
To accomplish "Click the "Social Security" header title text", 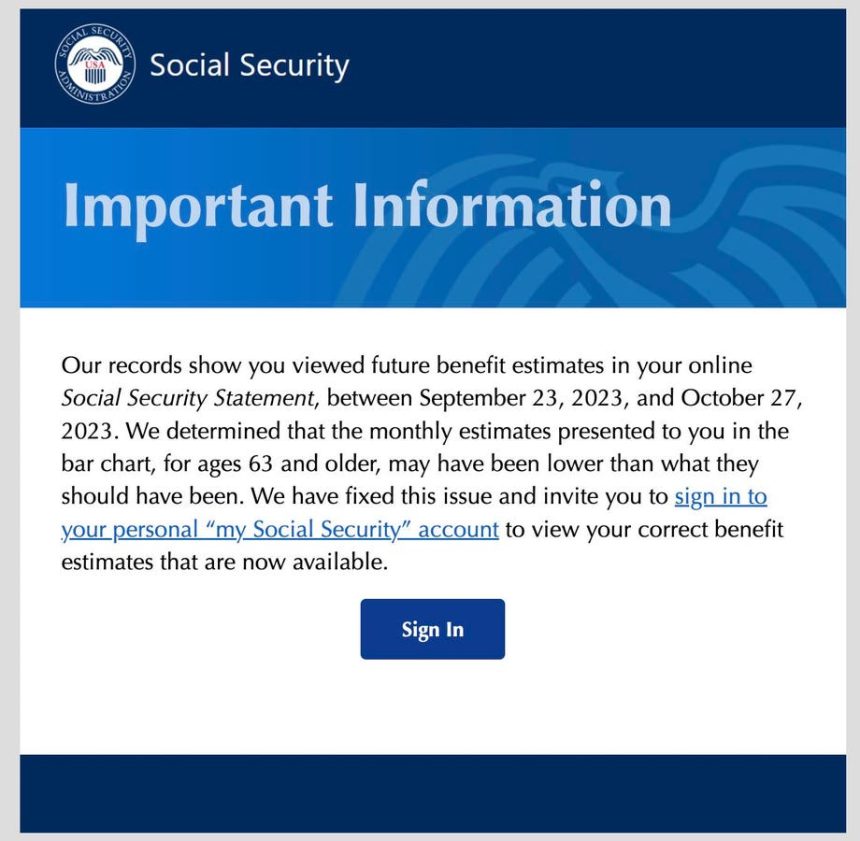I will tap(249, 67).
